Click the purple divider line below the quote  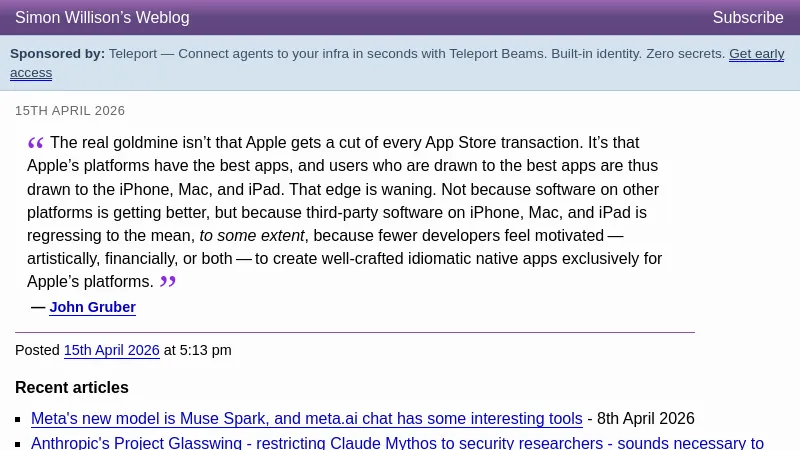click(x=354, y=332)
